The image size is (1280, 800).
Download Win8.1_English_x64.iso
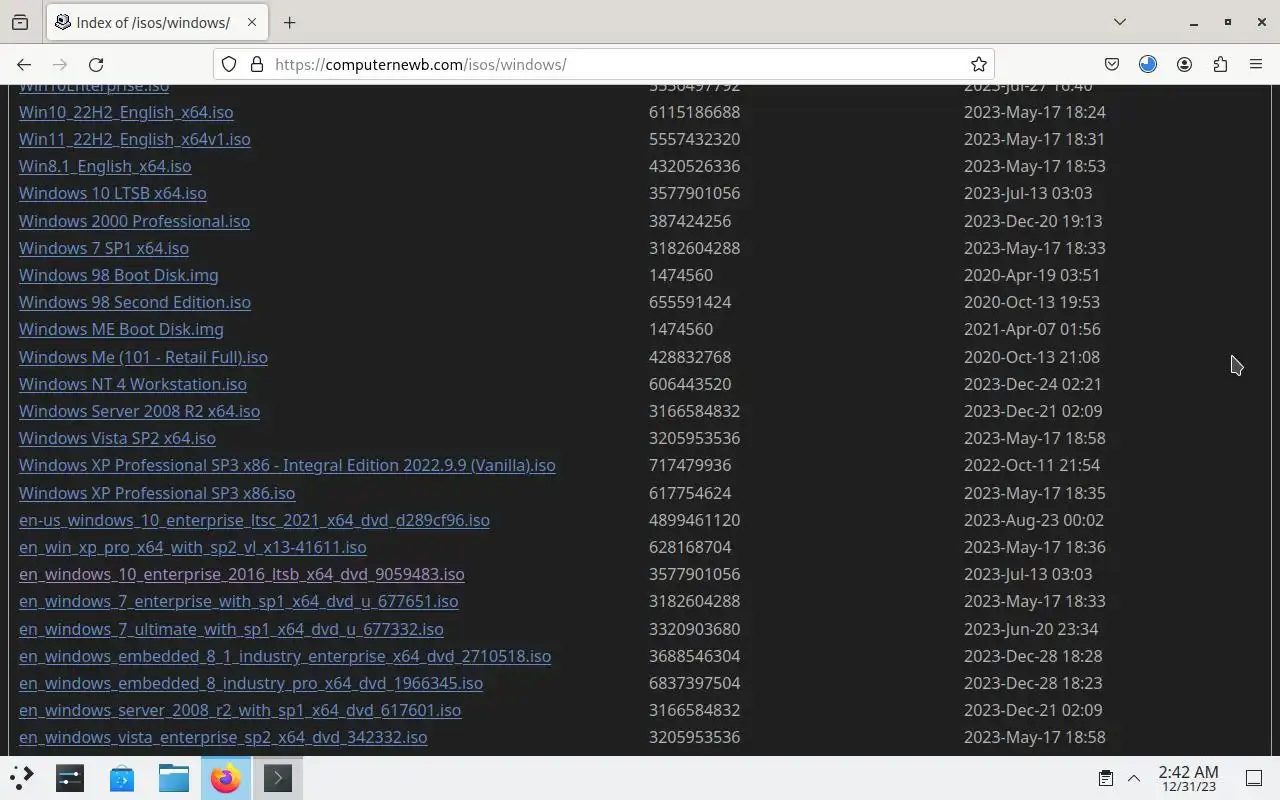[x=105, y=166]
